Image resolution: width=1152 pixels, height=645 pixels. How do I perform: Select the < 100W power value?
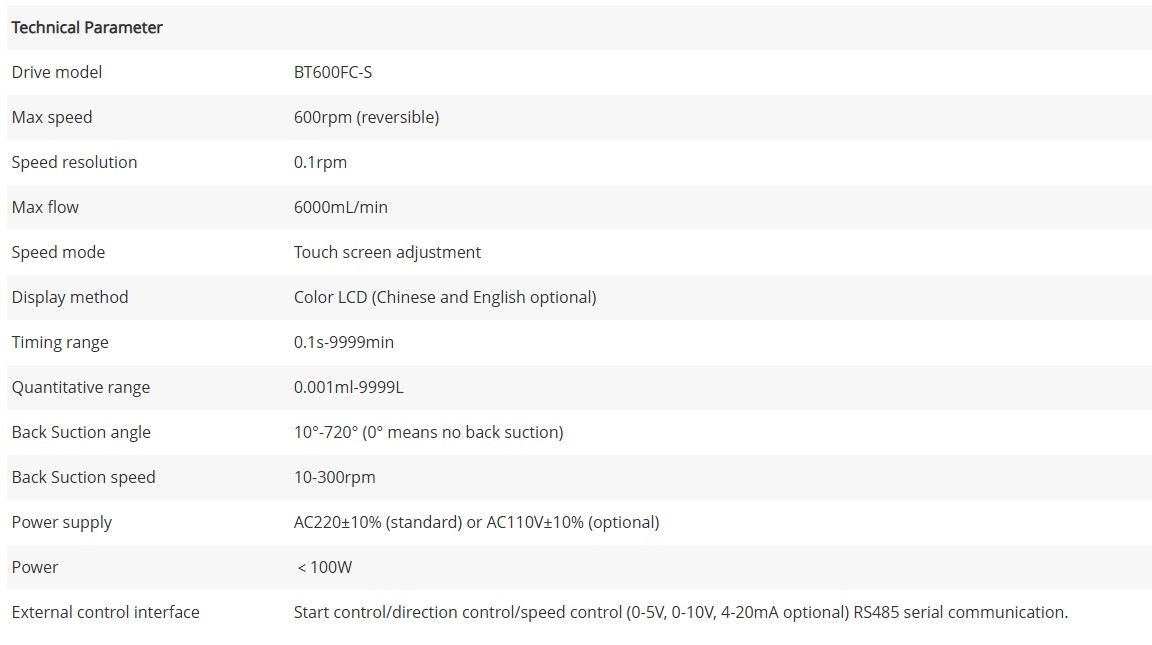pos(325,567)
